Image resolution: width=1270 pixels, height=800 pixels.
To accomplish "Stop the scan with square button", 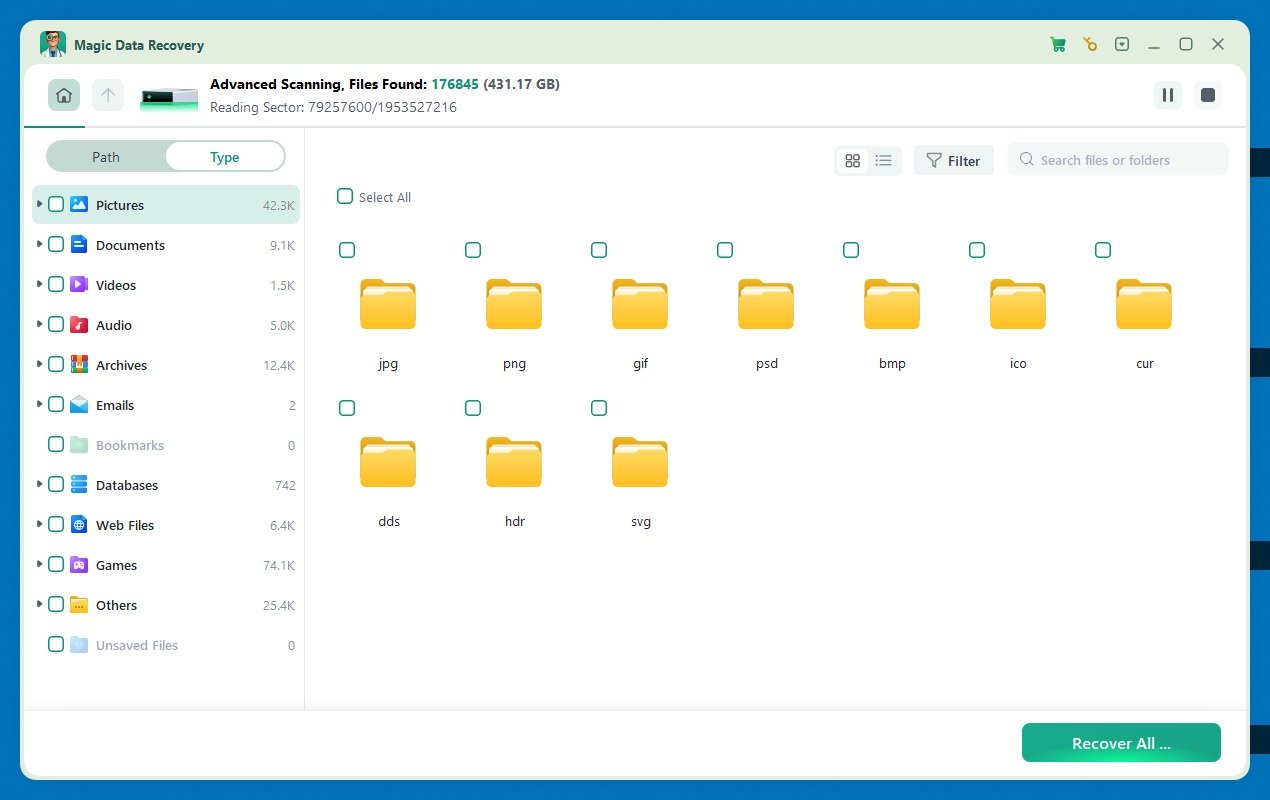I will [x=1208, y=95].
